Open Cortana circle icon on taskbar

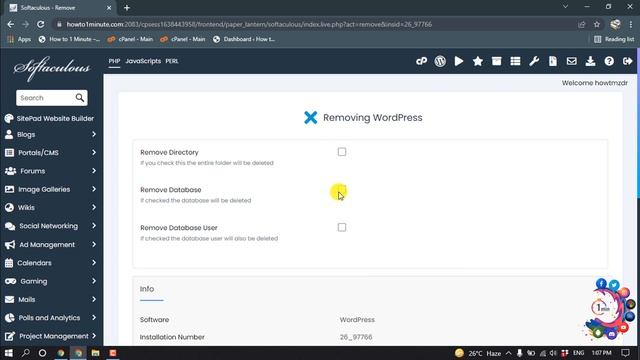(x=42, y=353)
